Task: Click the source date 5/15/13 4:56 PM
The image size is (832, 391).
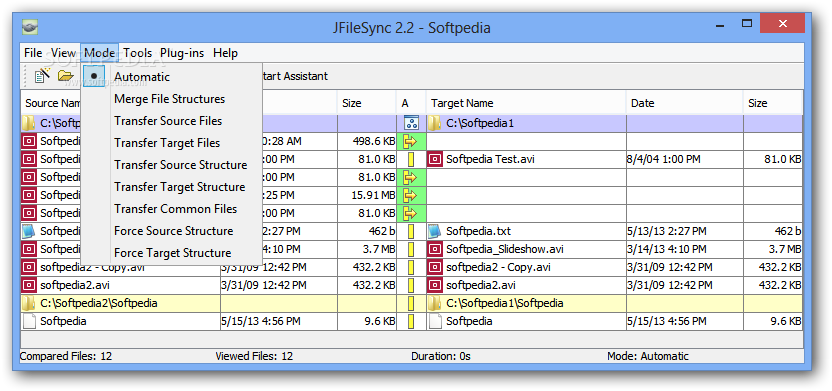Action: [x=261, y=322]
